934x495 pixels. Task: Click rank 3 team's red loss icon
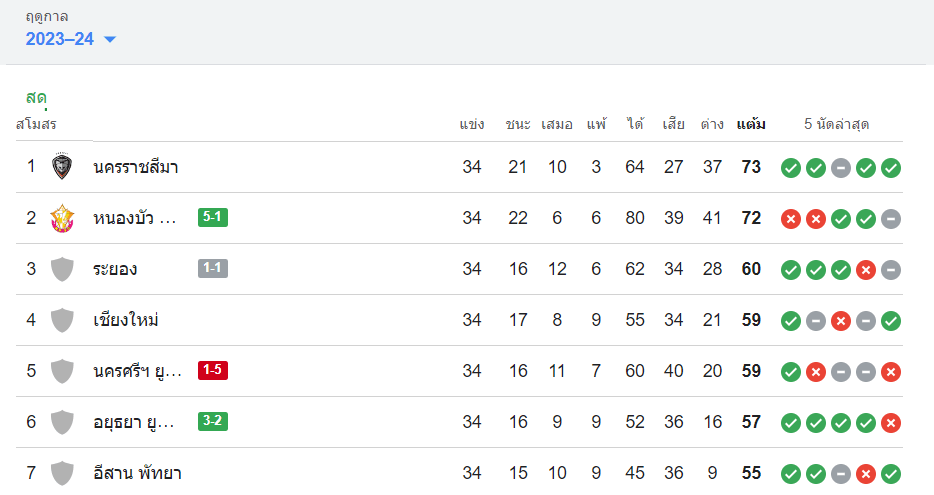866,270
